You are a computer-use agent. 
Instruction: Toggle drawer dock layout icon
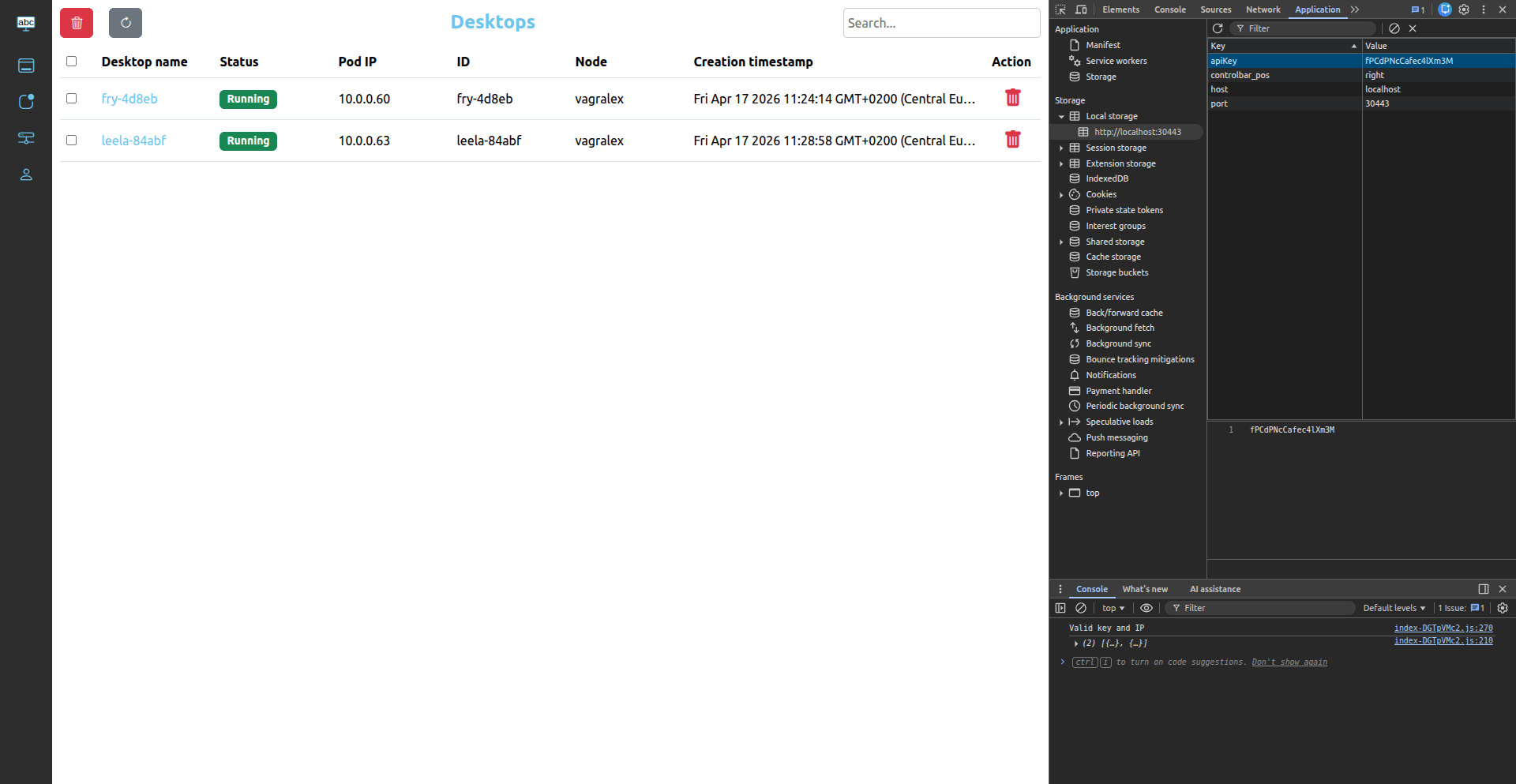click(x=1484, y=589)
